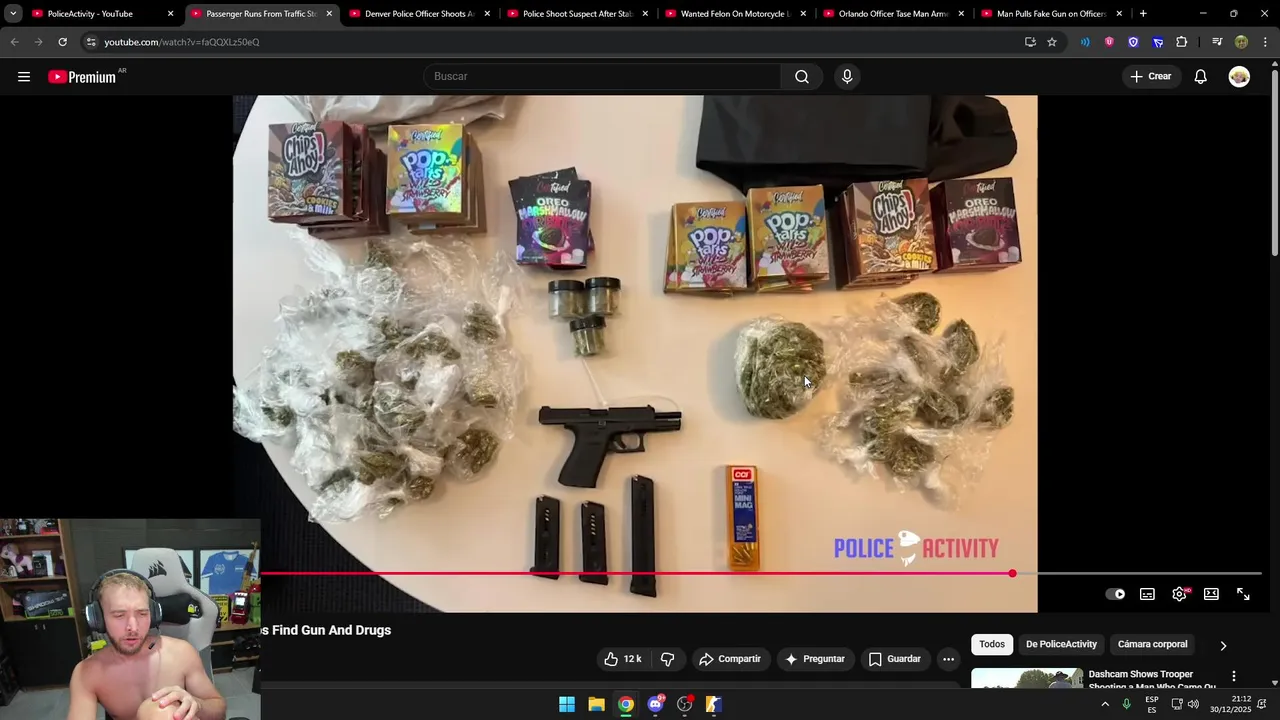Go back in browser history
Viewport: 1280px width, 720px height.
pos(14,42)
